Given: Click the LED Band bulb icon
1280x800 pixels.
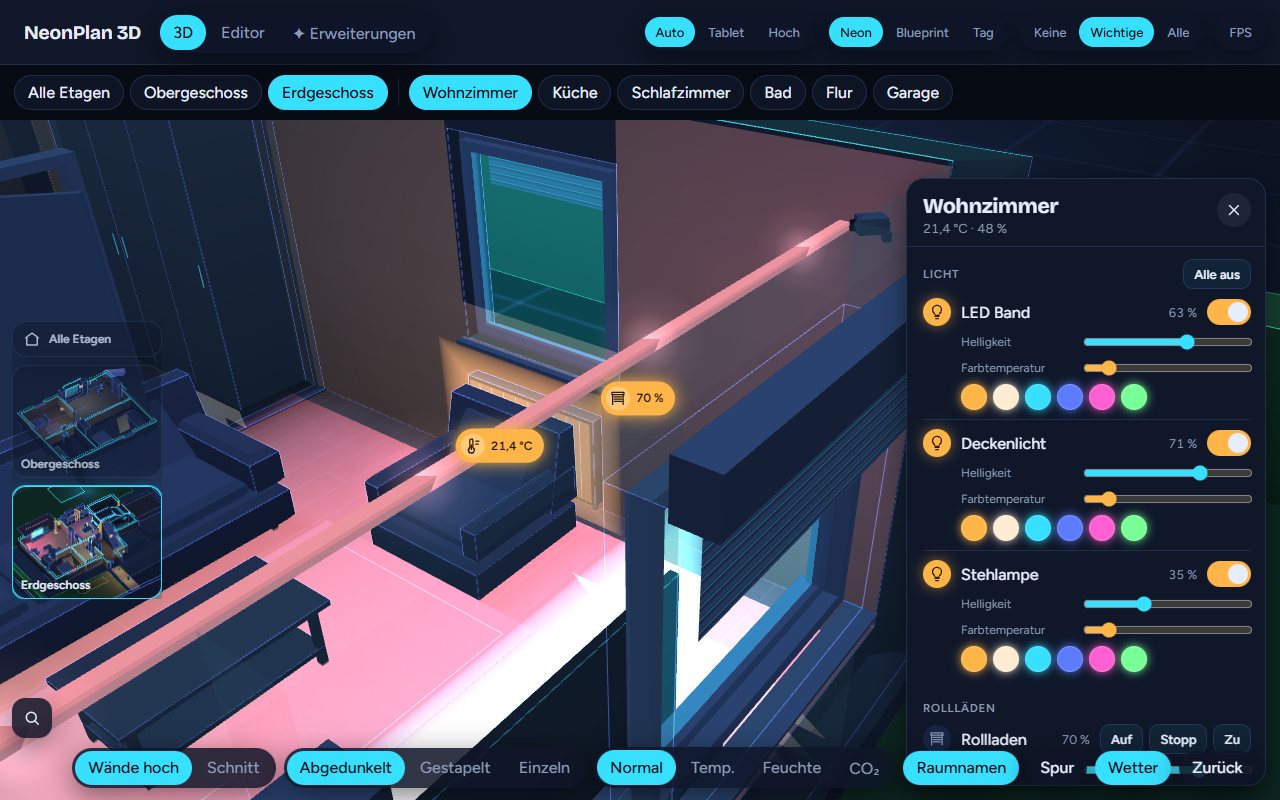Looking at the screenshot, I should pos(937,312).
